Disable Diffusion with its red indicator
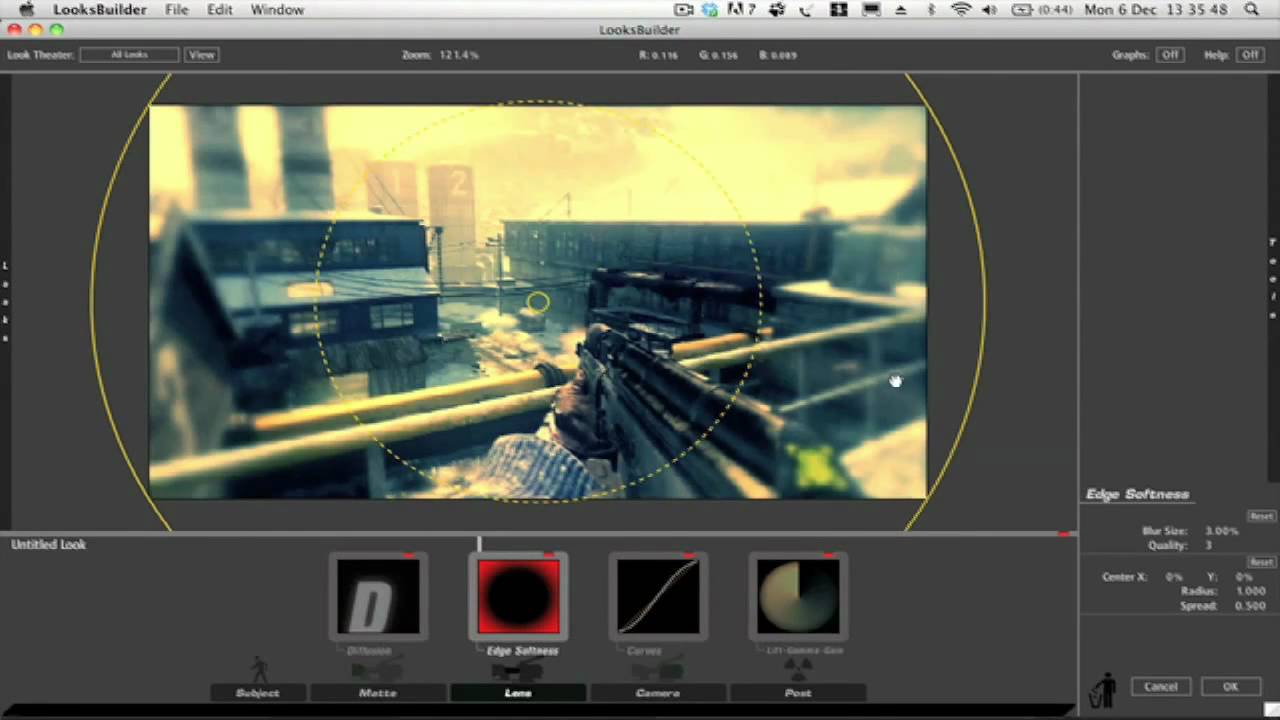 [408, 555]
